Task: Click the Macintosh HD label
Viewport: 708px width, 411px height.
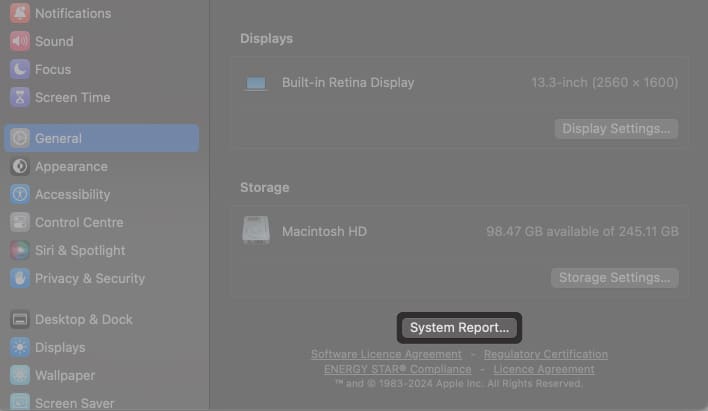Action: (324, 231)
